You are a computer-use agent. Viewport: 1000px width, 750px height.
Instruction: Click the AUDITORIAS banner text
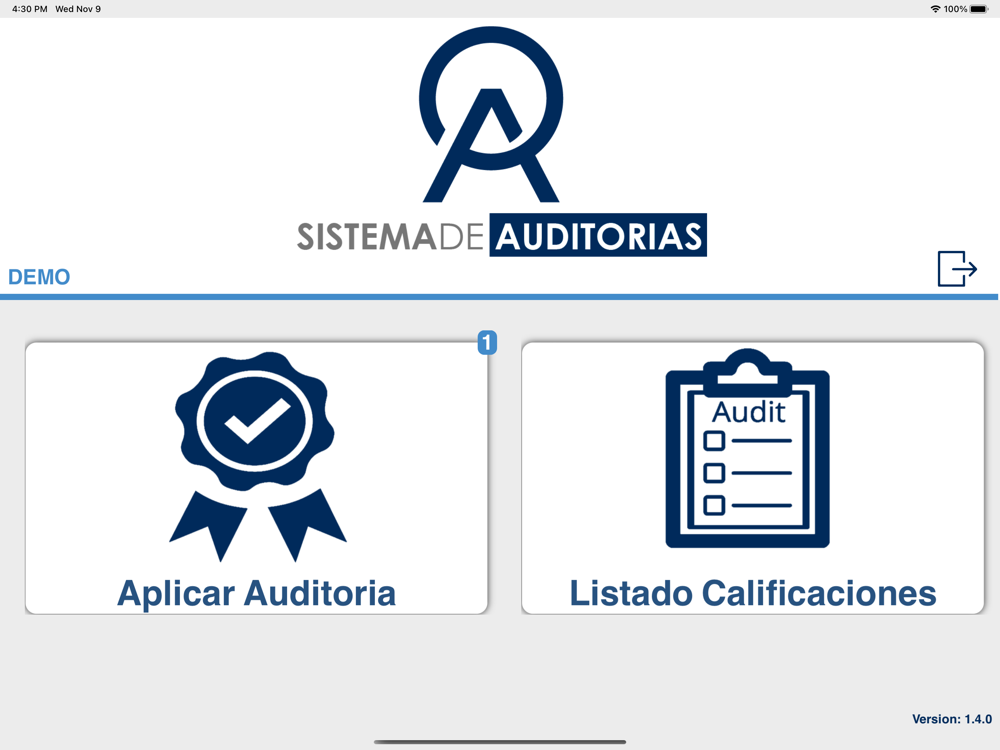click(x=598, y=235)
